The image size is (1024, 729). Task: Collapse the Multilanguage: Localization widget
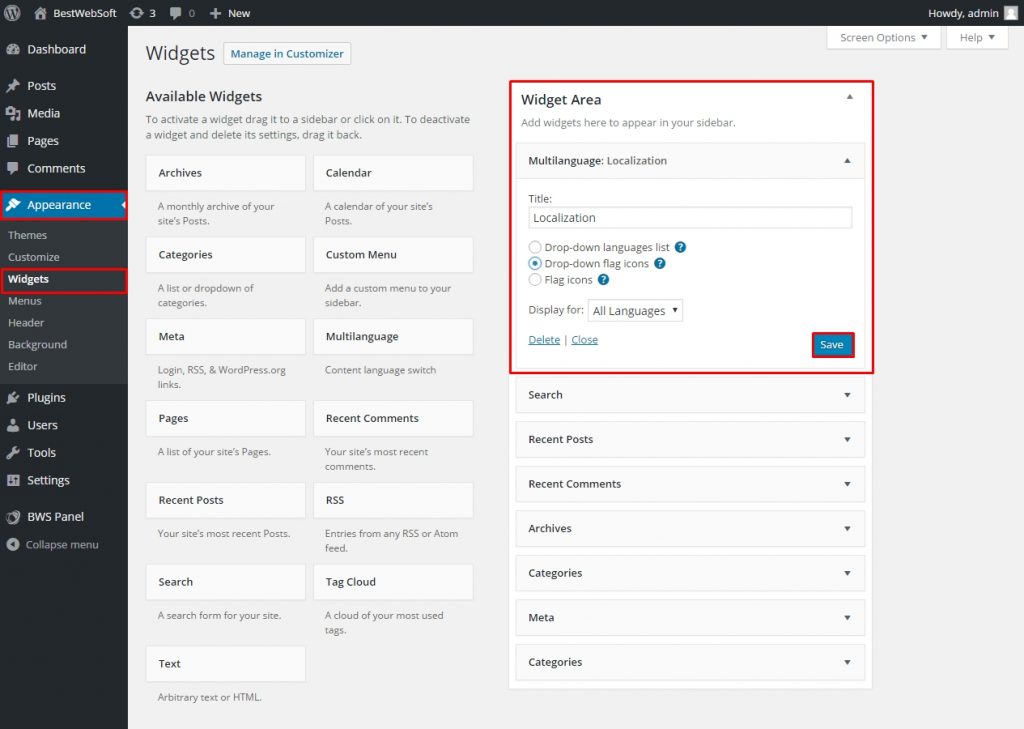[x=848, y=160]
